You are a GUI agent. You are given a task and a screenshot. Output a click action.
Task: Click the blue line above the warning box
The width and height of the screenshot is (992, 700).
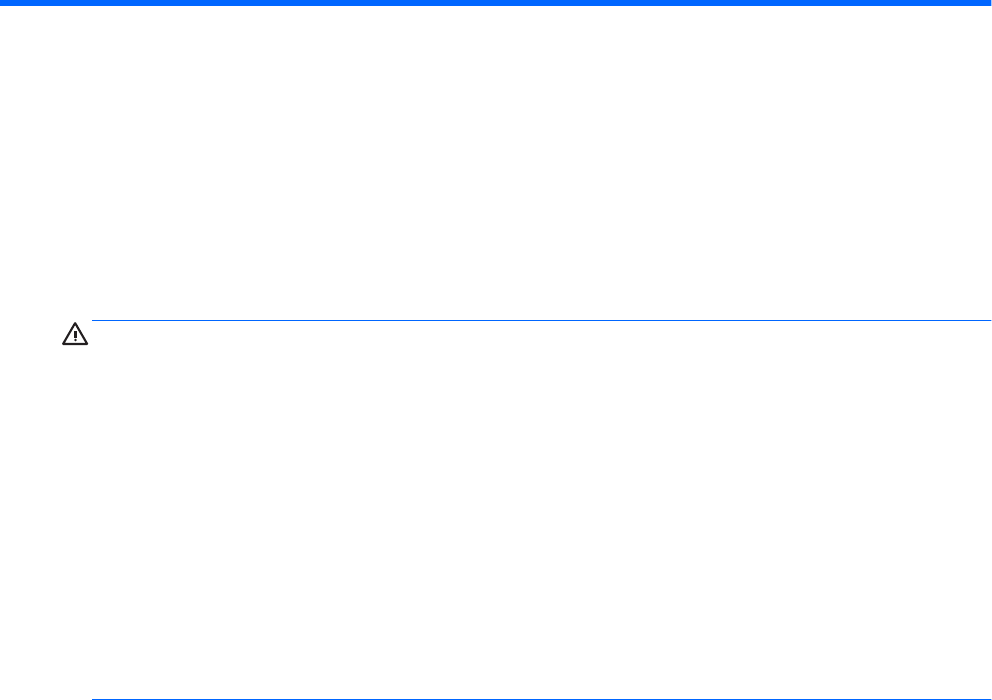(x=542, y=320)
